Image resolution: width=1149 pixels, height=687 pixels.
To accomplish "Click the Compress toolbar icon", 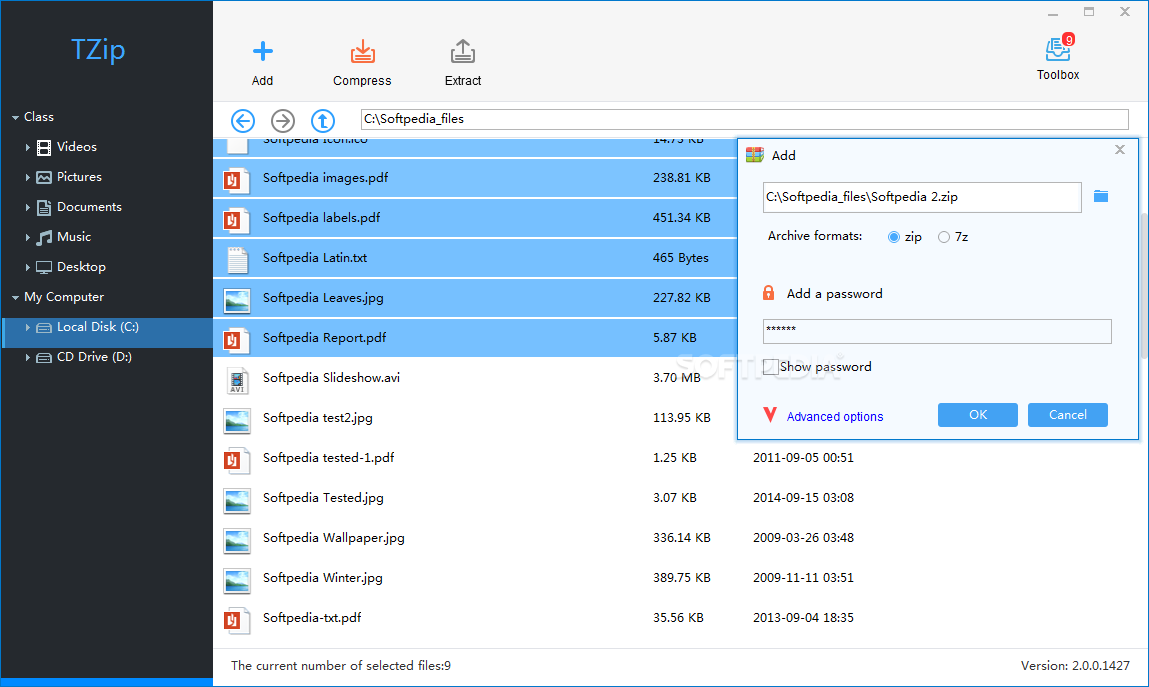I will 362,52.
